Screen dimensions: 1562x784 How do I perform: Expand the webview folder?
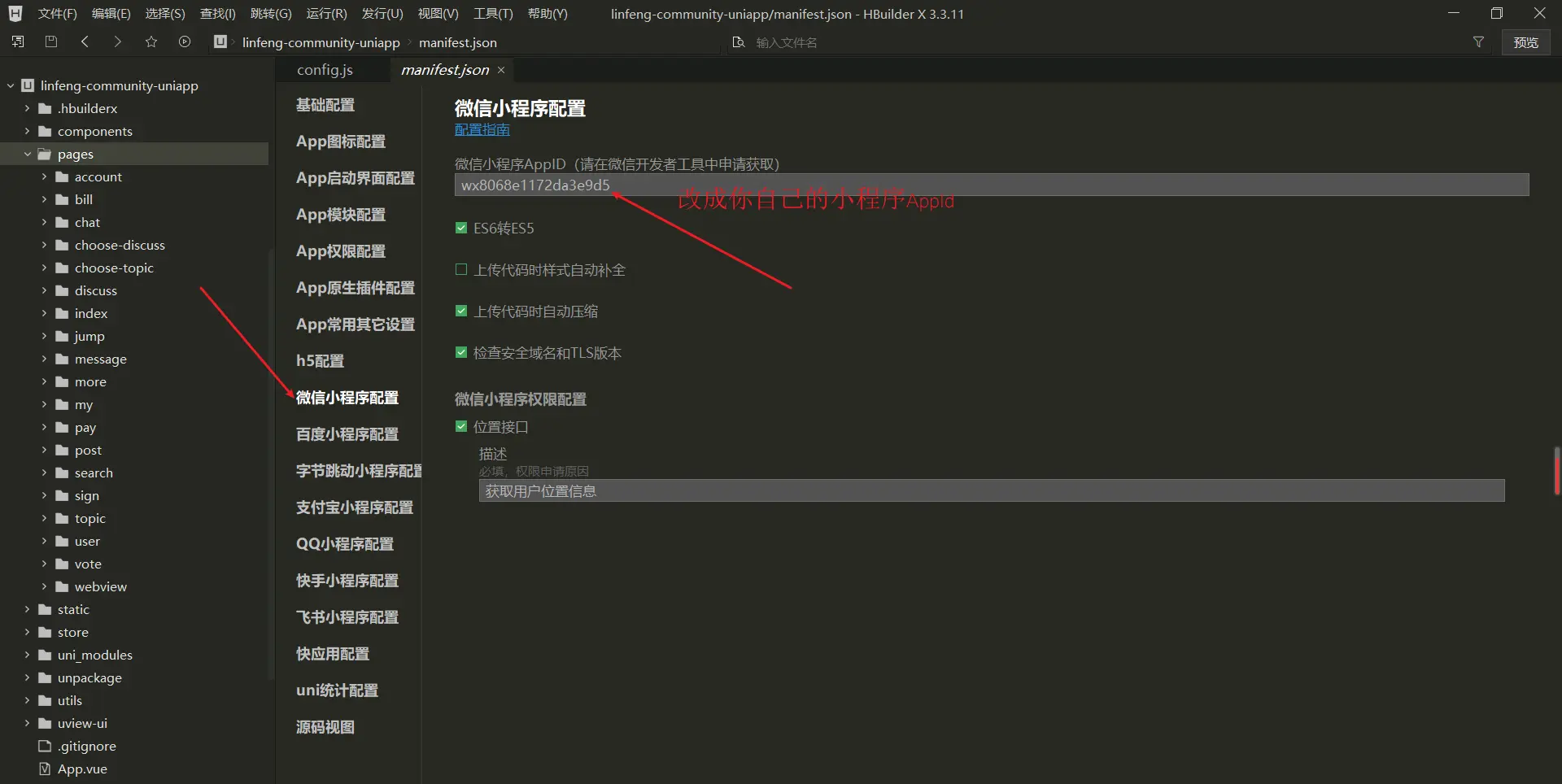point(44,586)
